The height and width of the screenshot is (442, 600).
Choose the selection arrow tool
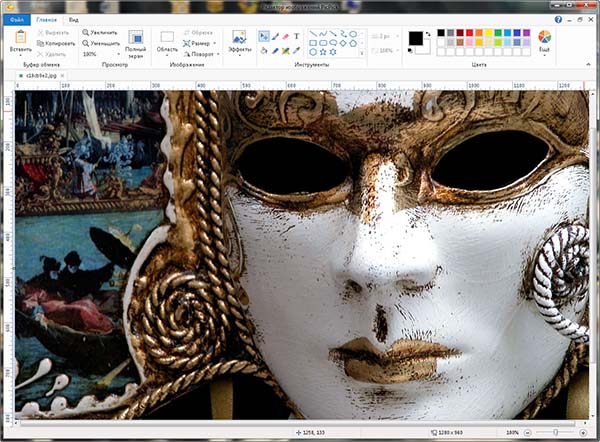coord(264,35)
